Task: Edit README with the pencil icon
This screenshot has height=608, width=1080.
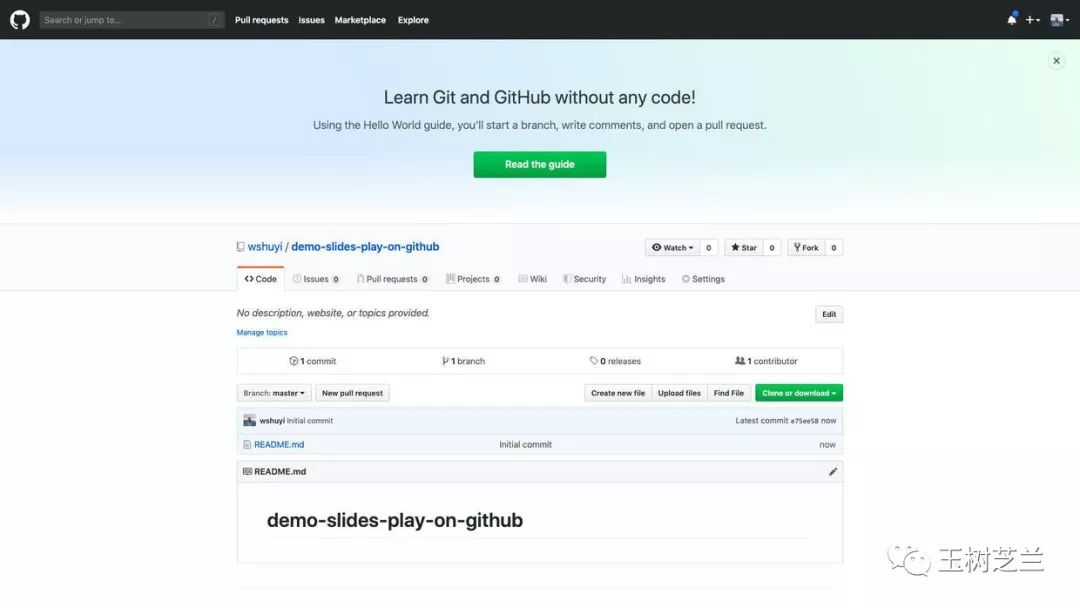Action: (x=833, y=472)
